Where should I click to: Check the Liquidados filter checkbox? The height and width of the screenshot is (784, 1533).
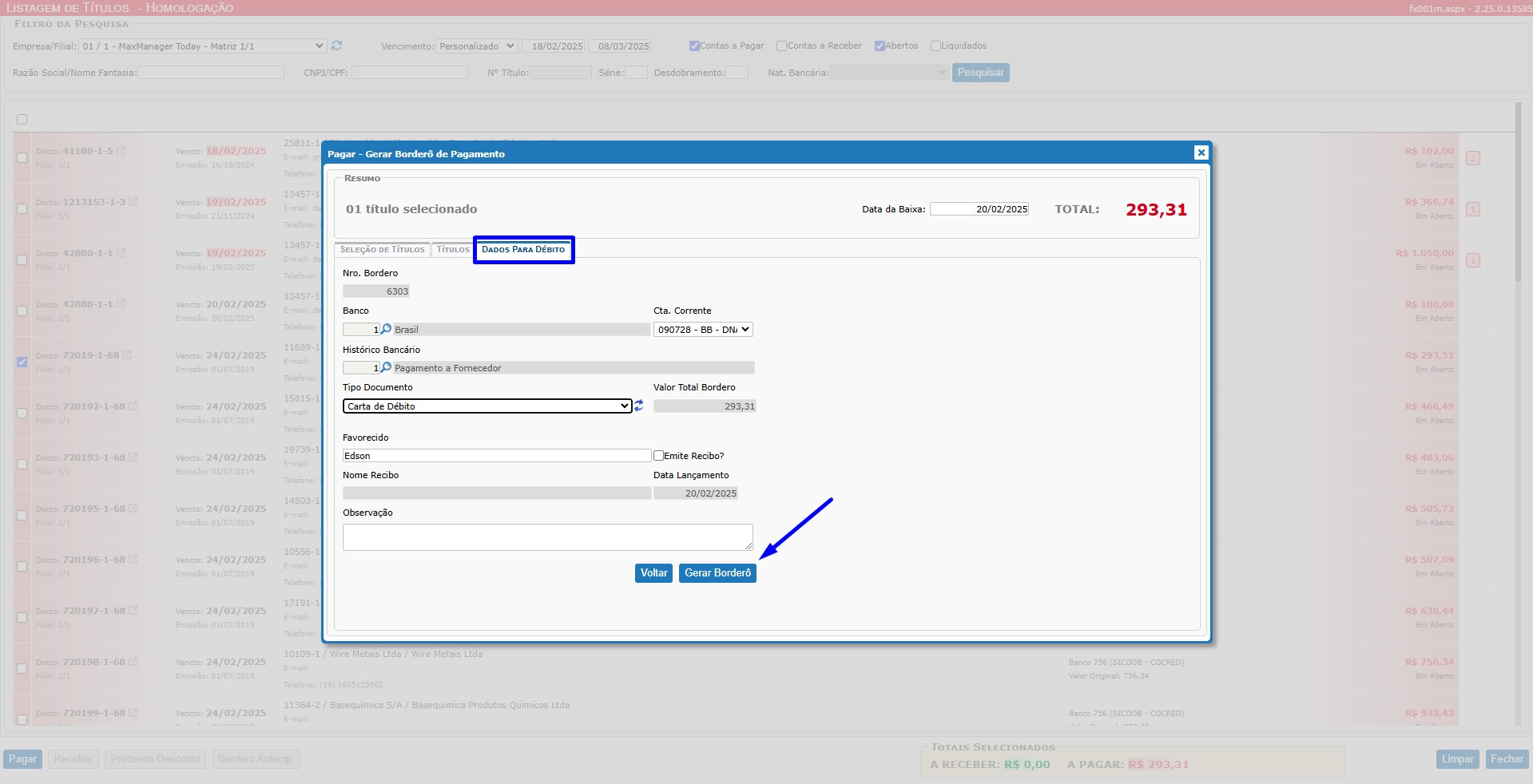[x=935, y=46]
